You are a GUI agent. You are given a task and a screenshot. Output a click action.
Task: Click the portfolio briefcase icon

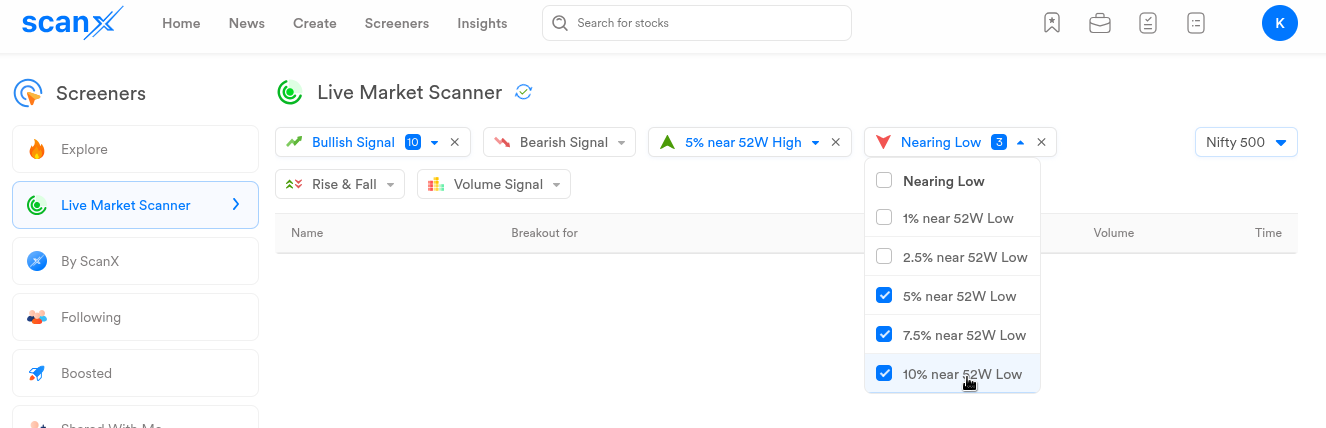pyautogui.click(x=1100, y=23)
